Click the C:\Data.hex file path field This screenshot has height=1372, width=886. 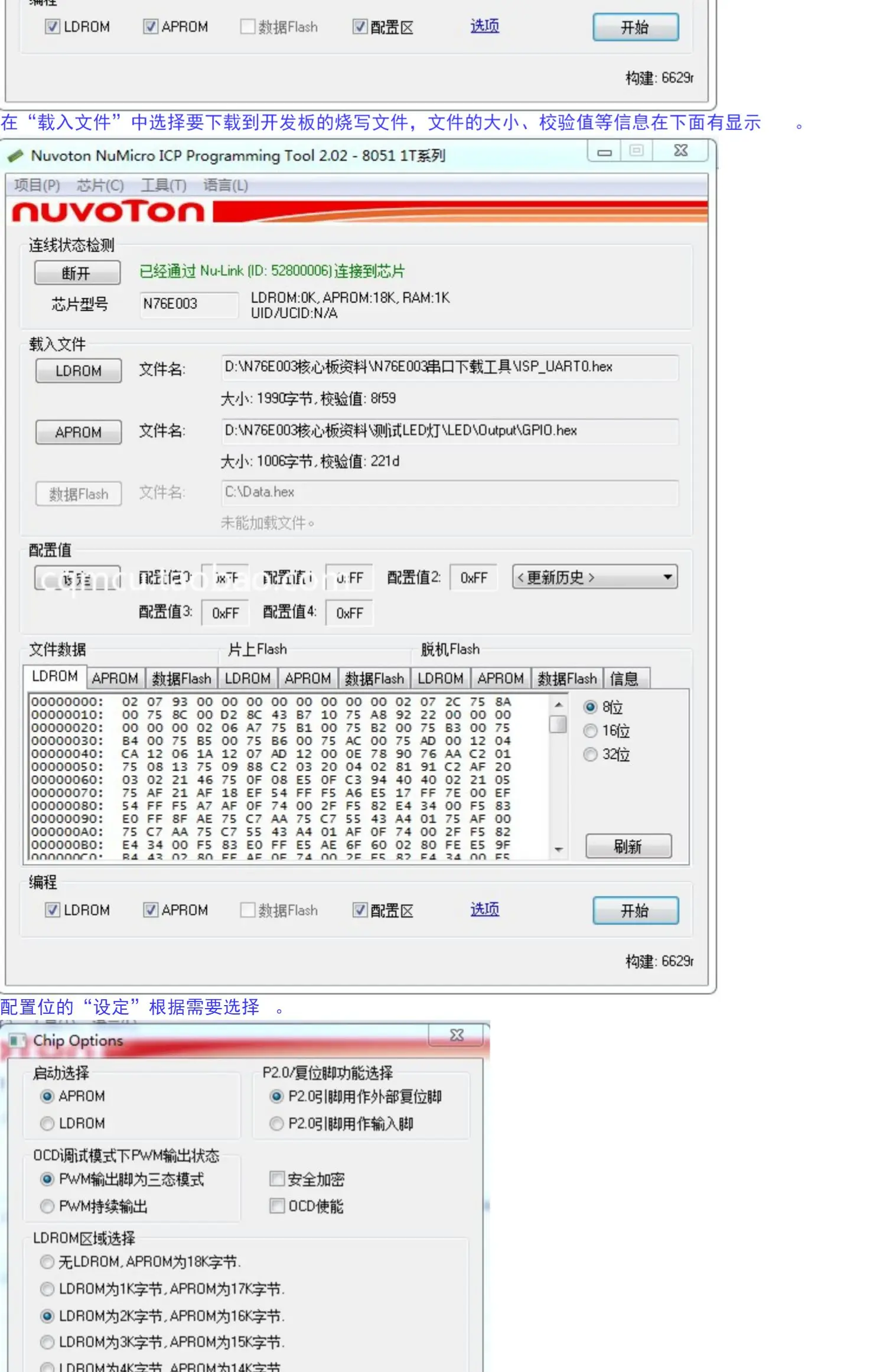tap(450, 492)
